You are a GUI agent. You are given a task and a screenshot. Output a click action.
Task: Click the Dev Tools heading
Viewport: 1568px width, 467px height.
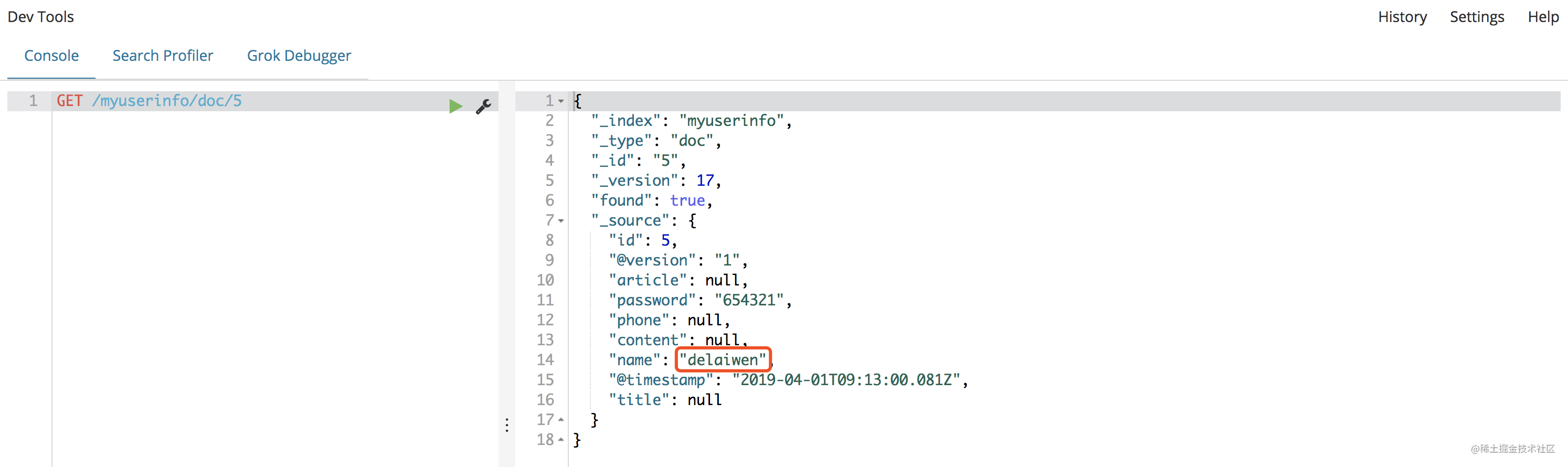point(40,17)
